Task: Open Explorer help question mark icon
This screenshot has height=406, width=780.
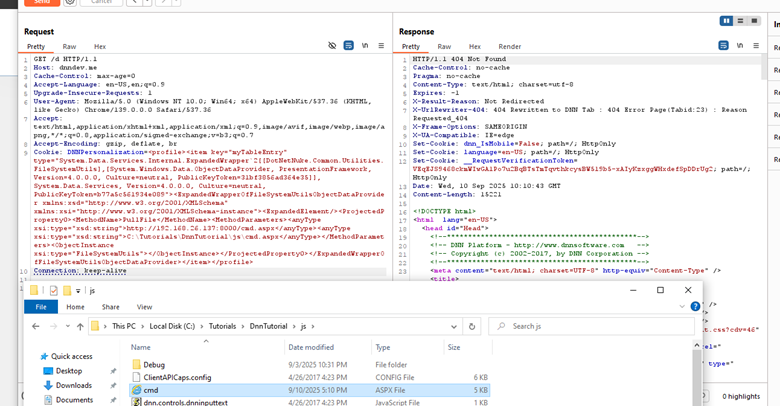Action: tap(695, 306)
